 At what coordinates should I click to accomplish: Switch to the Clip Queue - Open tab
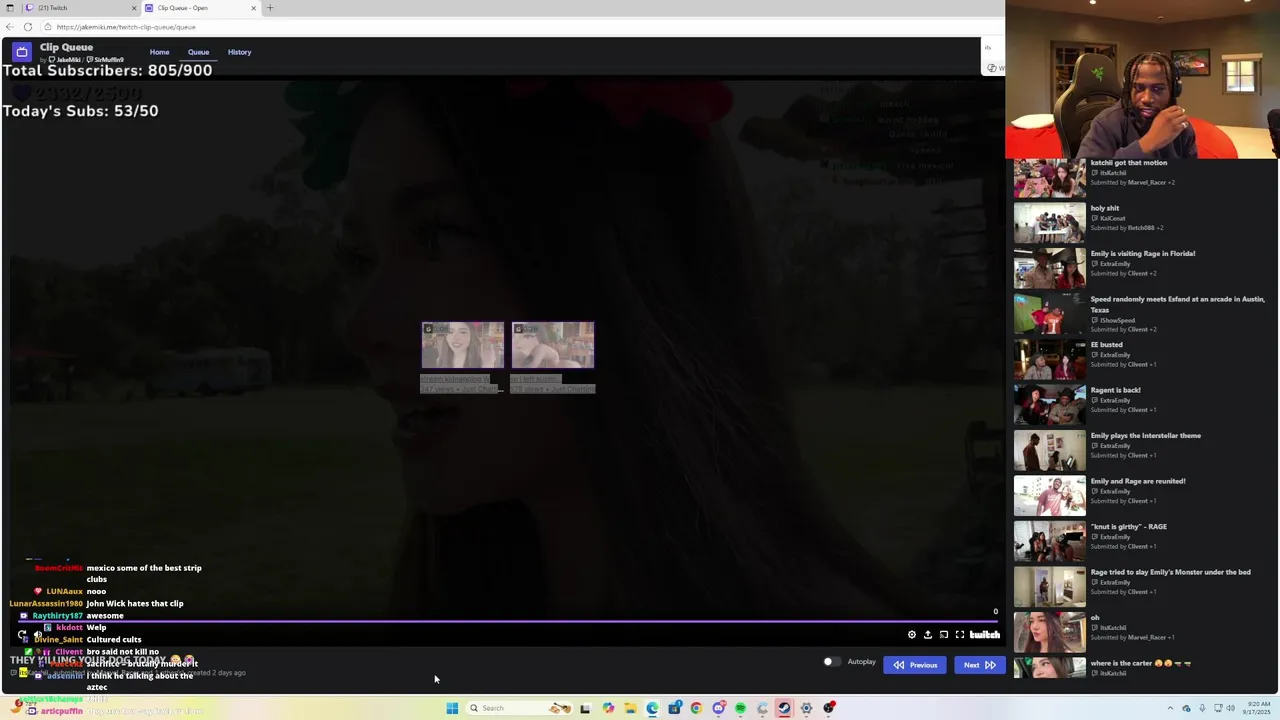(x=200, y=8)
